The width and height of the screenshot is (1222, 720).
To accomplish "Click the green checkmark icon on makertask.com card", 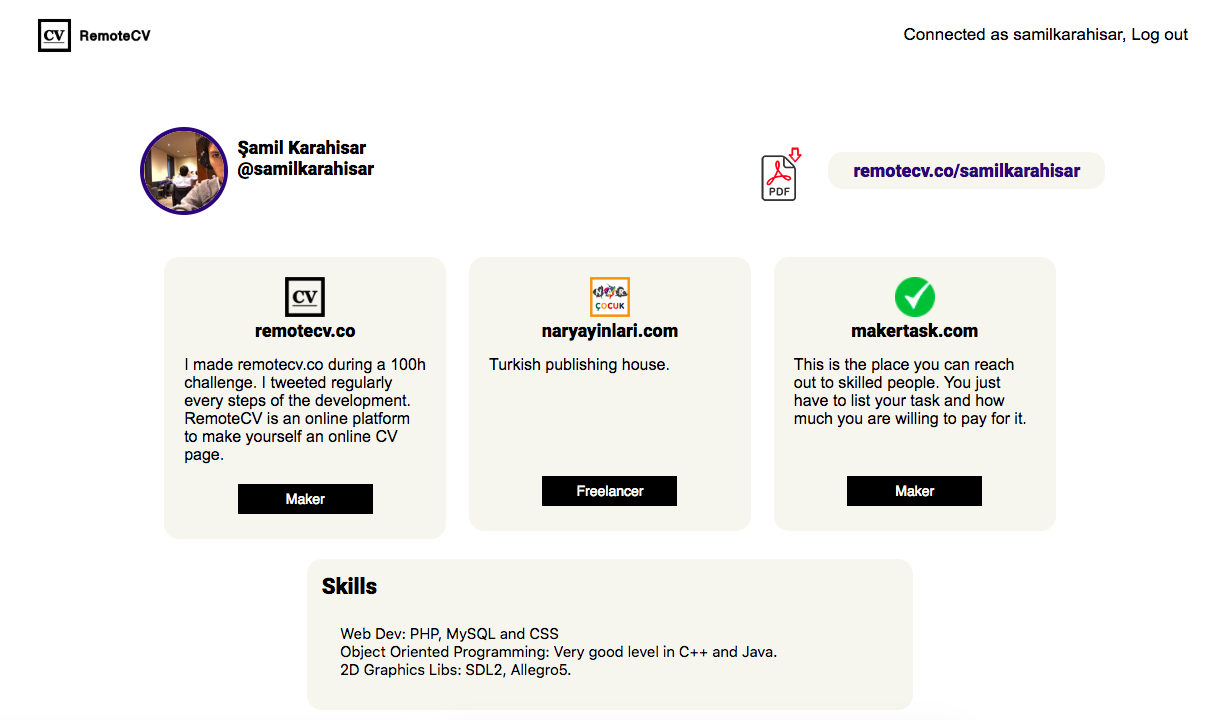I will (913, 296).
